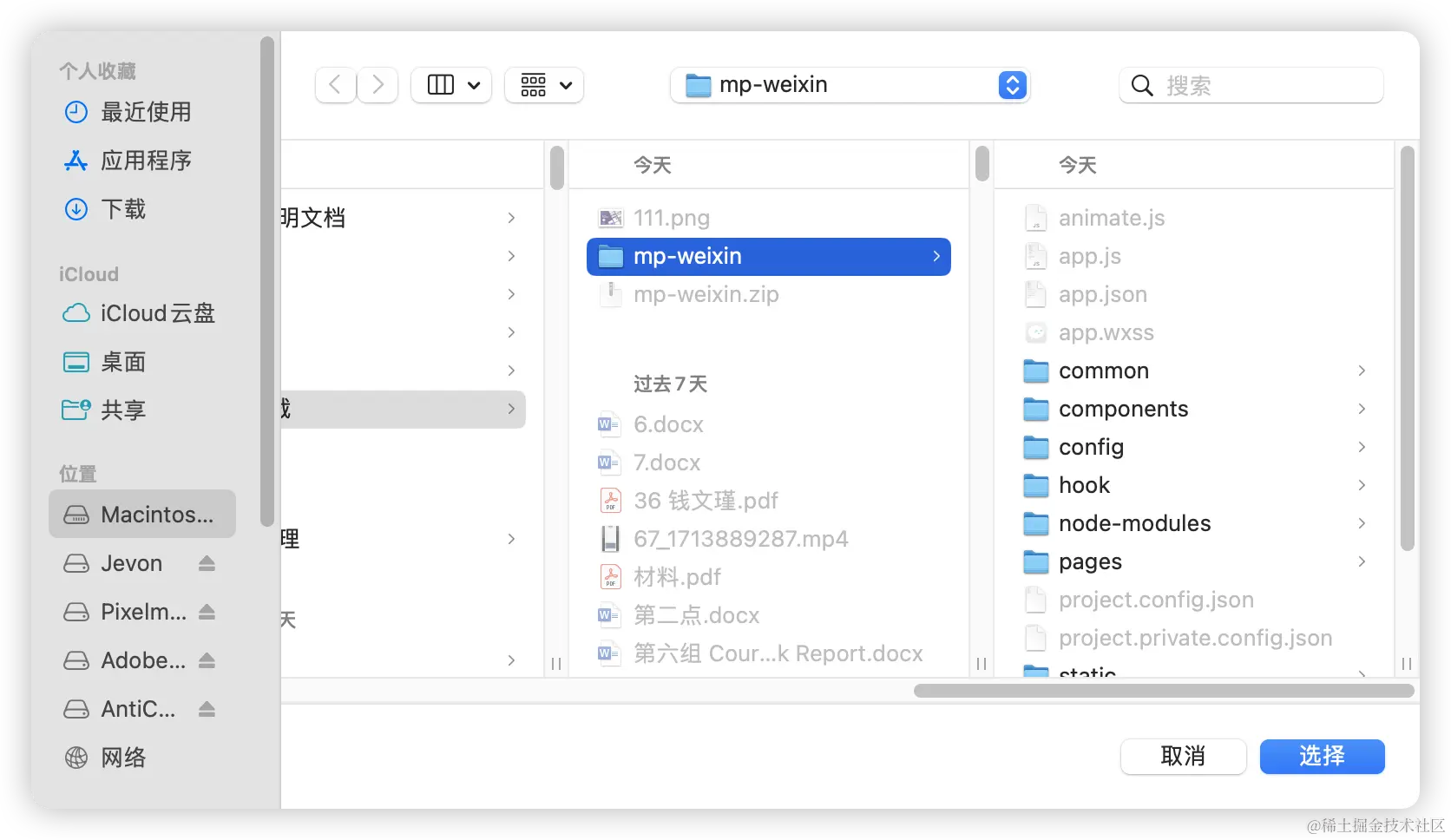This screenshot has width=1451, height=840.
Task: Open the common folder
Action: pos(1194,371)
